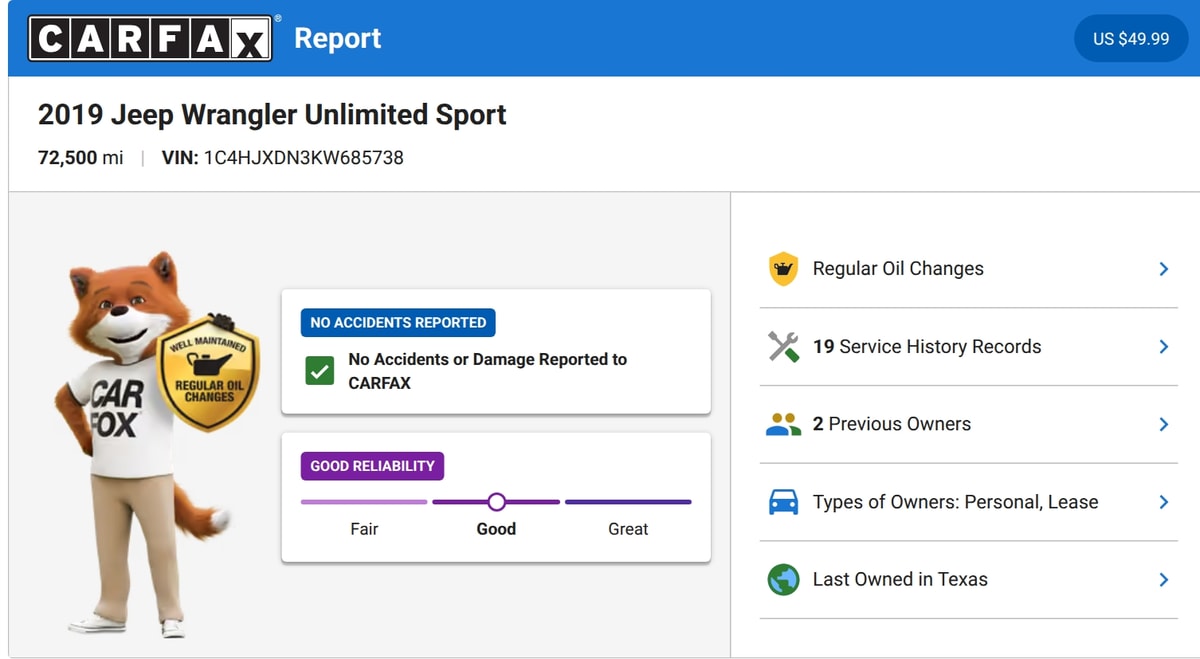Open the Last Owned in Texas row
The height and width of the screenshot is (659, 1200).
click(968, 580)
